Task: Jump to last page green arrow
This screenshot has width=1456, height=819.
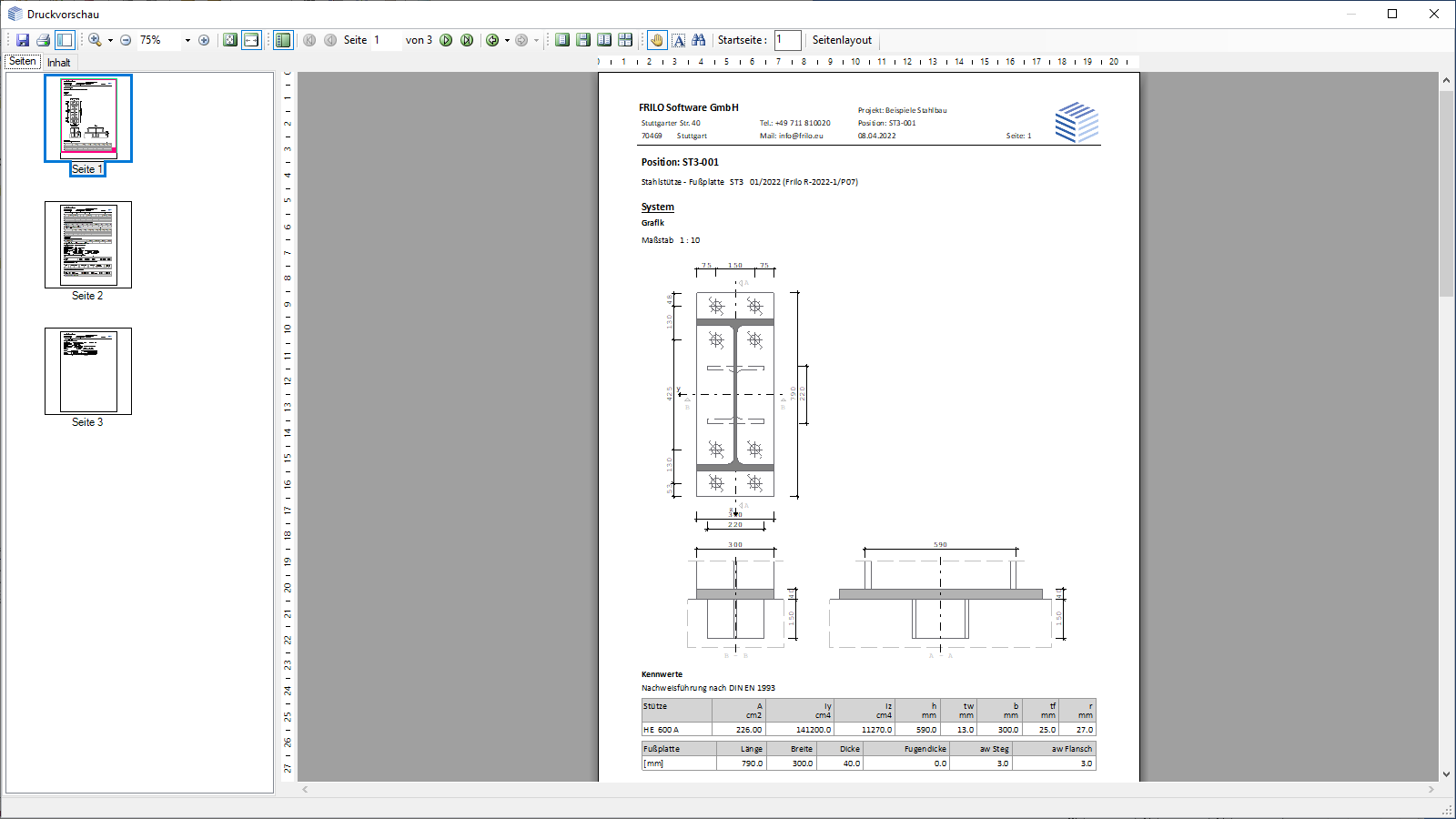Action: click(x=467, y=40)
